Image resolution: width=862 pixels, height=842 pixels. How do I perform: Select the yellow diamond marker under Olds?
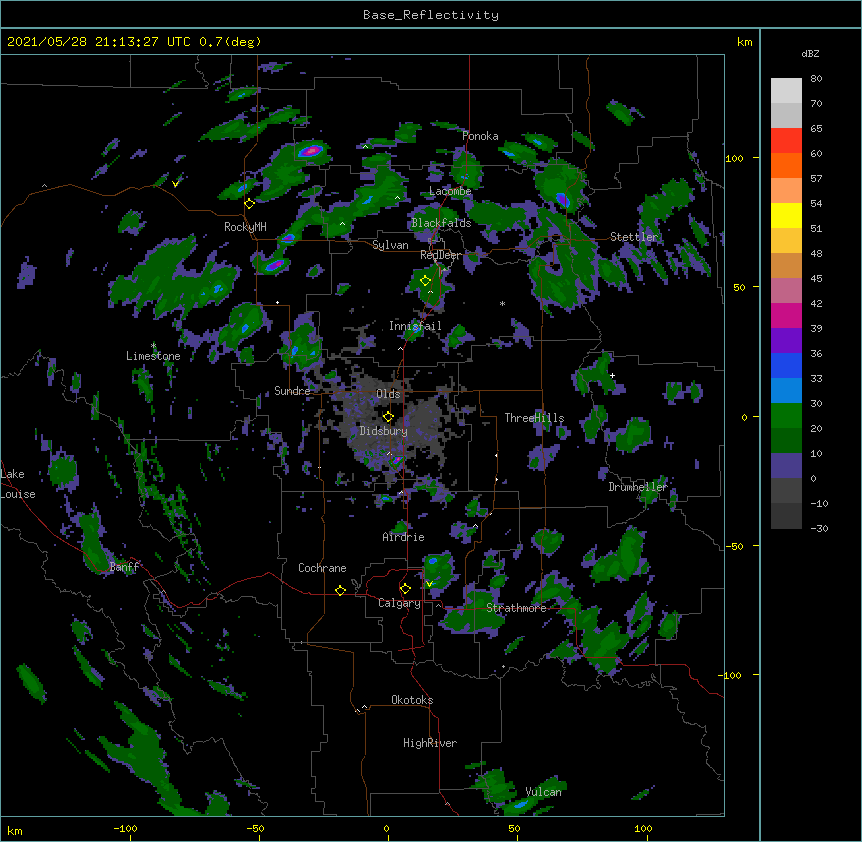pyautogui.click(x=388, y=416)
